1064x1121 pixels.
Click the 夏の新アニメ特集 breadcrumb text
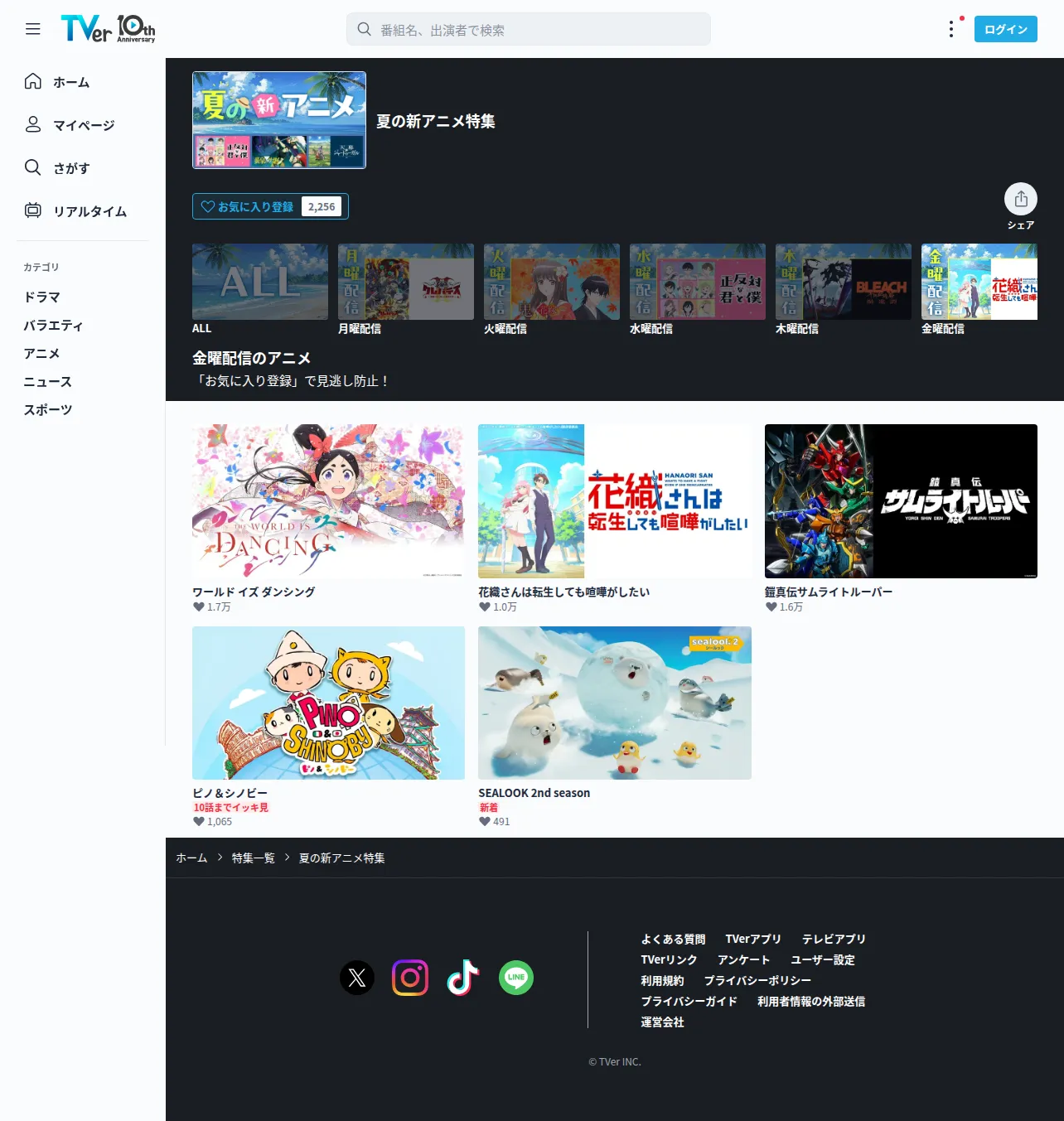[x=342, y=858]
